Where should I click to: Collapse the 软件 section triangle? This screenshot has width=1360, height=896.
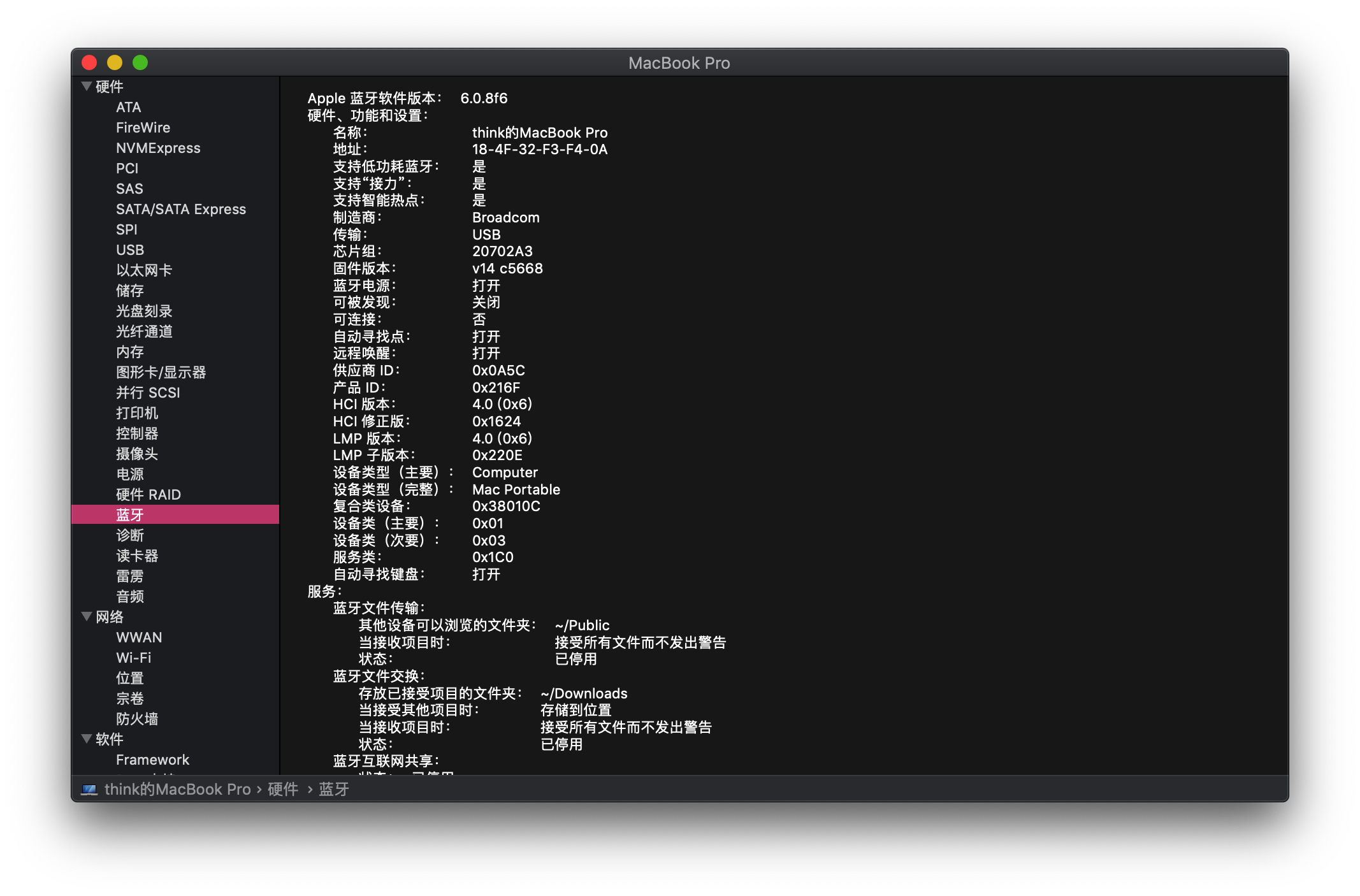87,739
